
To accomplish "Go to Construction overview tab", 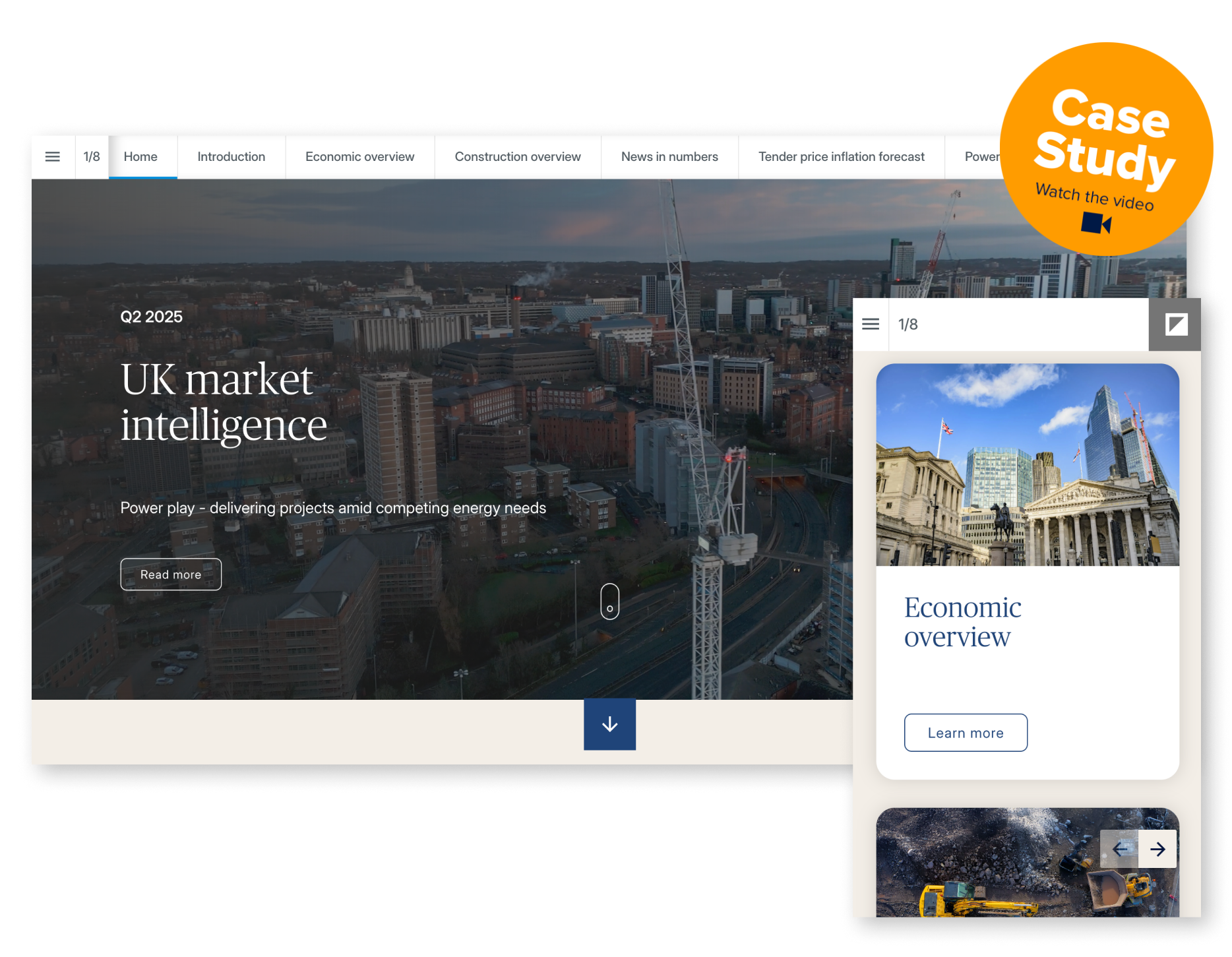I will pyautogui.click(x=518, y=157).
